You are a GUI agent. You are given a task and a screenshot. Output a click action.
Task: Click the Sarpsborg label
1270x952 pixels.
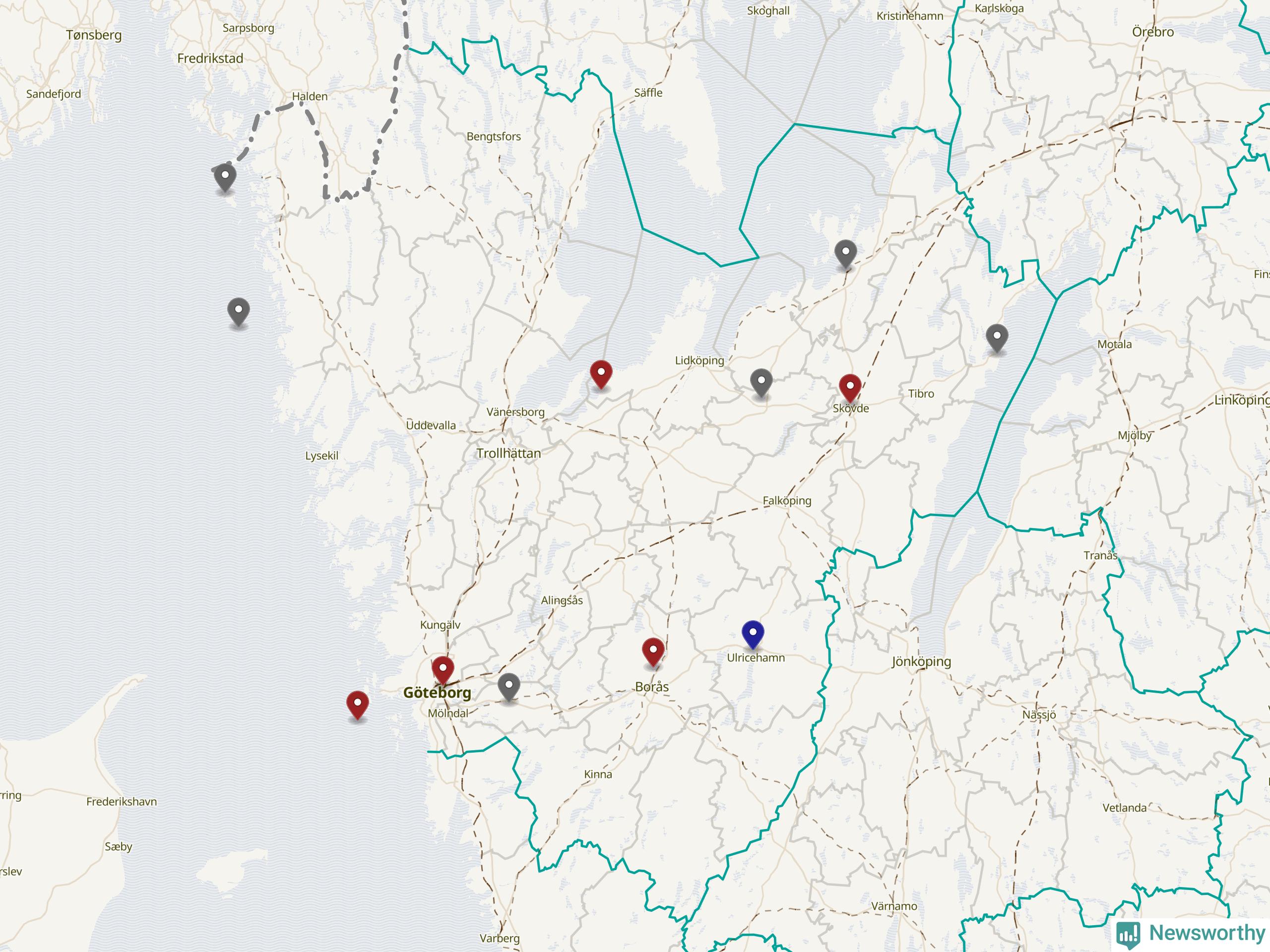248,28
